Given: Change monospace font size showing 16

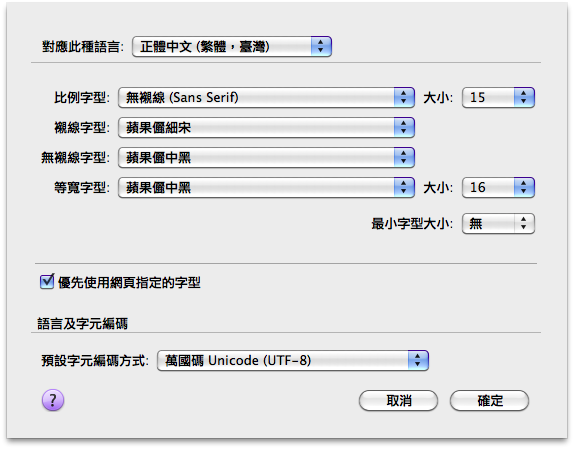Looking at the screenshot, I should [x=498, y=187].
